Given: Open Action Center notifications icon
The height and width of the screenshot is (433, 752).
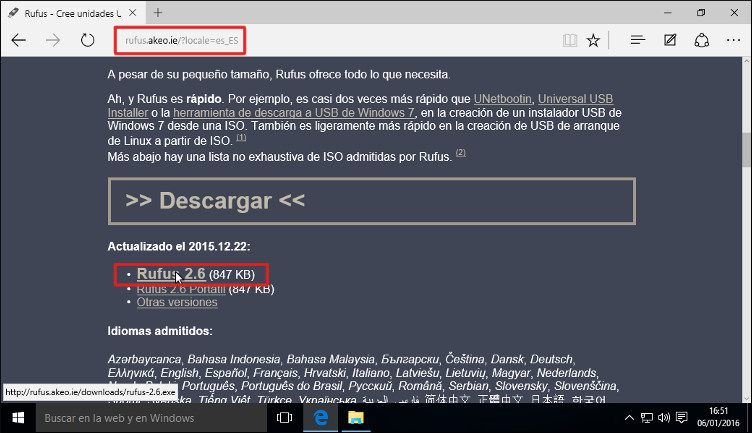Looking at the screenshot, I should [x=682, y=418].
